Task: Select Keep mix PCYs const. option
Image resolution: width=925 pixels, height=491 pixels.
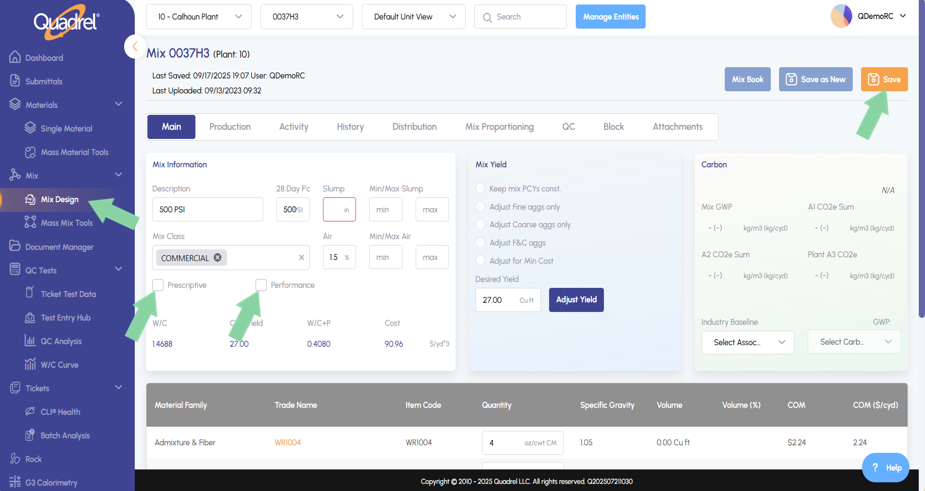Action: pos(480,189)
